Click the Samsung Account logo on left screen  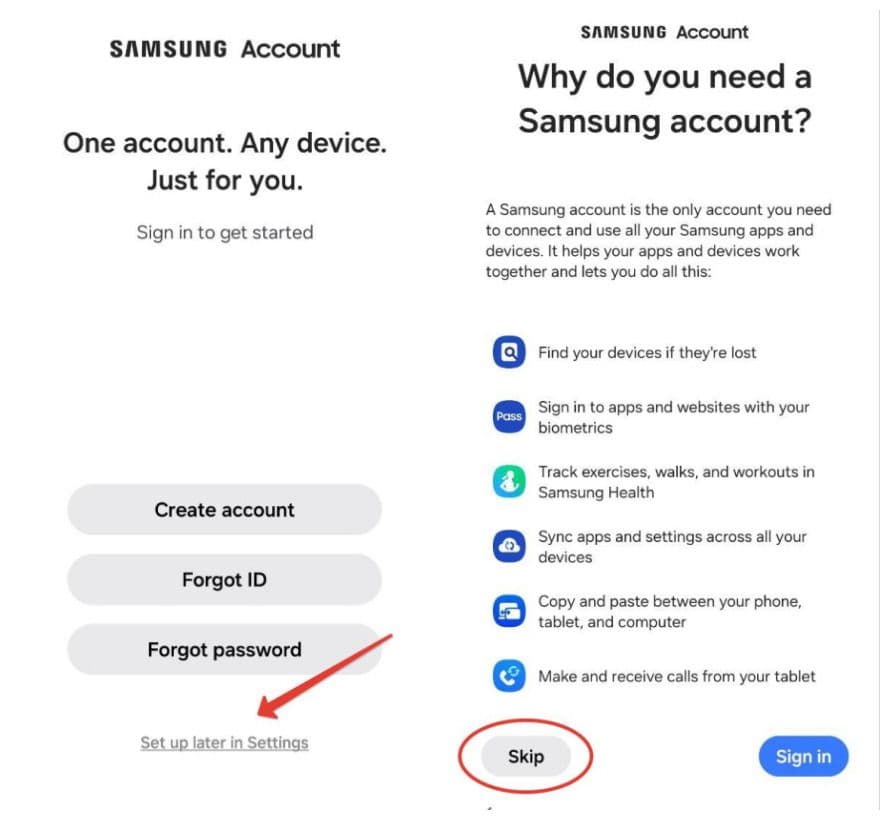(x=225, y=49)
